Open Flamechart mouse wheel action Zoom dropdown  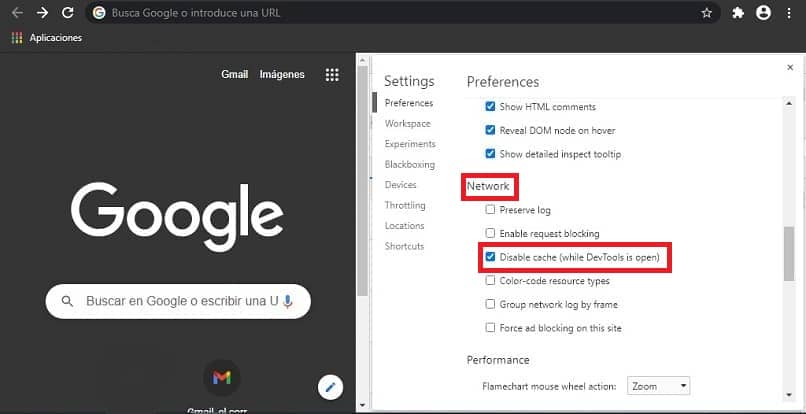(658, 386)
